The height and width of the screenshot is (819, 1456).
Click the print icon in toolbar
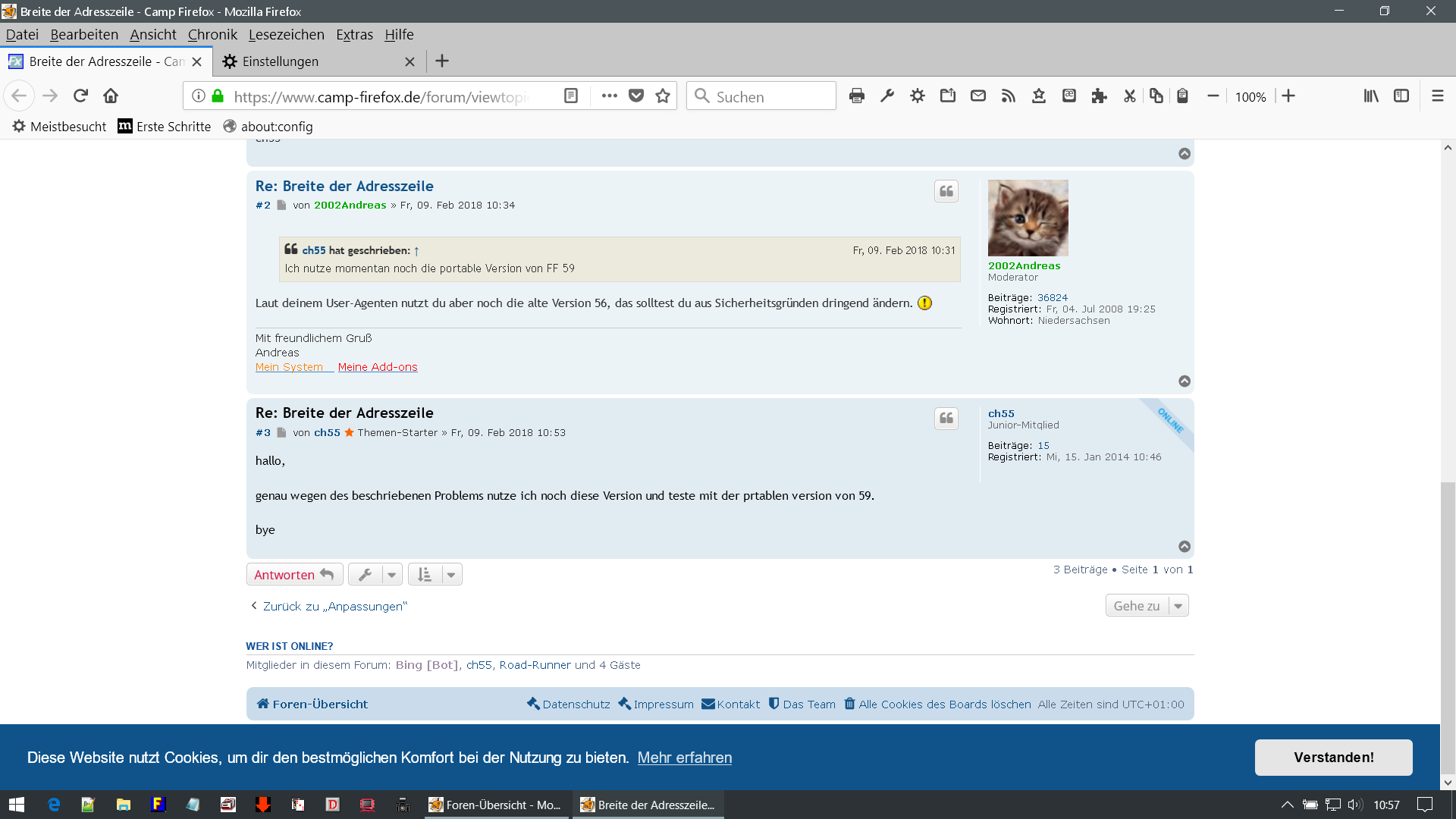coord(857,96)
